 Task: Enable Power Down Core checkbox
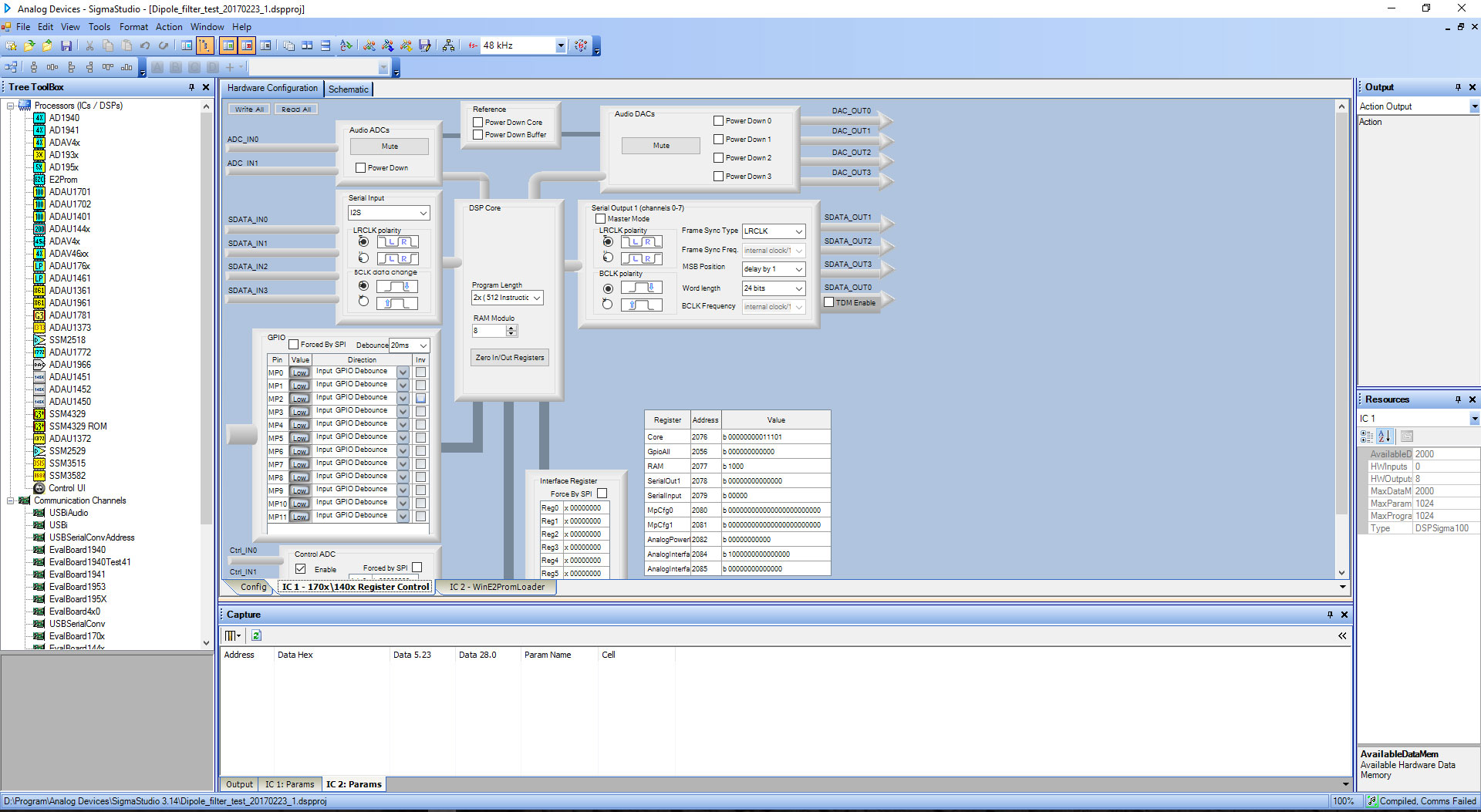point(477,122)
